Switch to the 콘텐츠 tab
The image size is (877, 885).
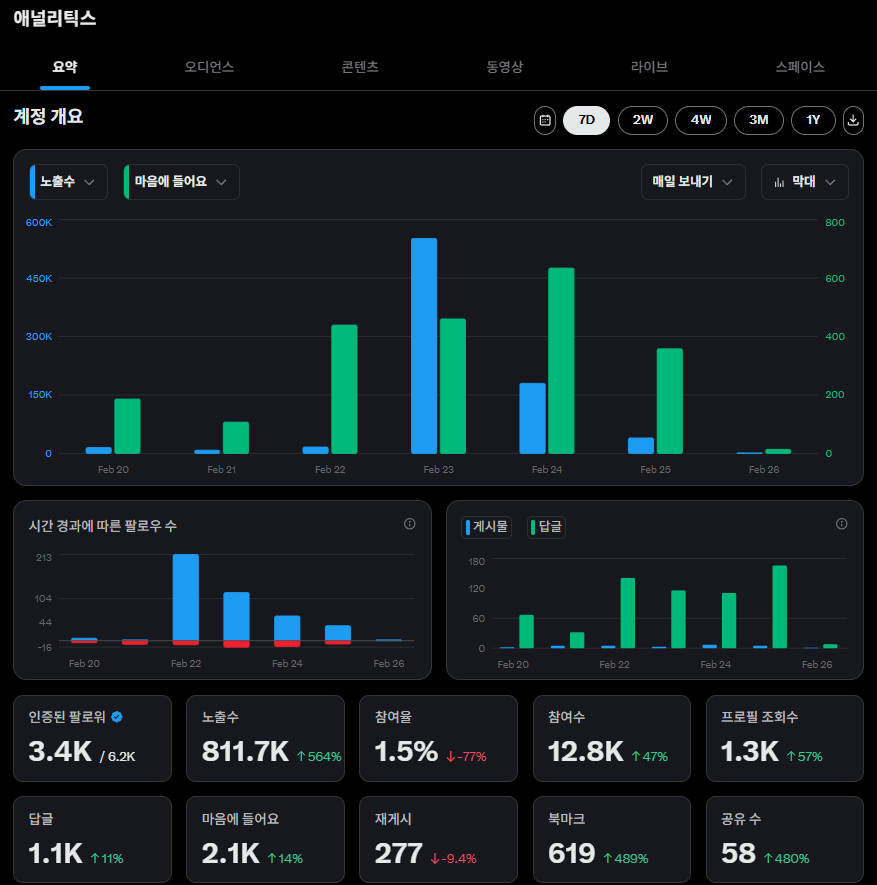(x=360, y=67)
